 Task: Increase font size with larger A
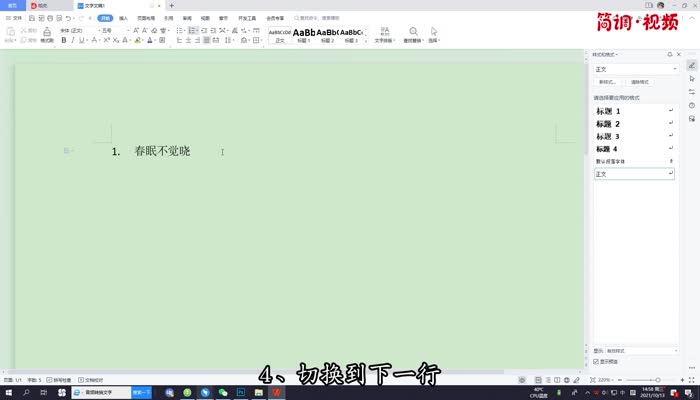tap(136, 30)
